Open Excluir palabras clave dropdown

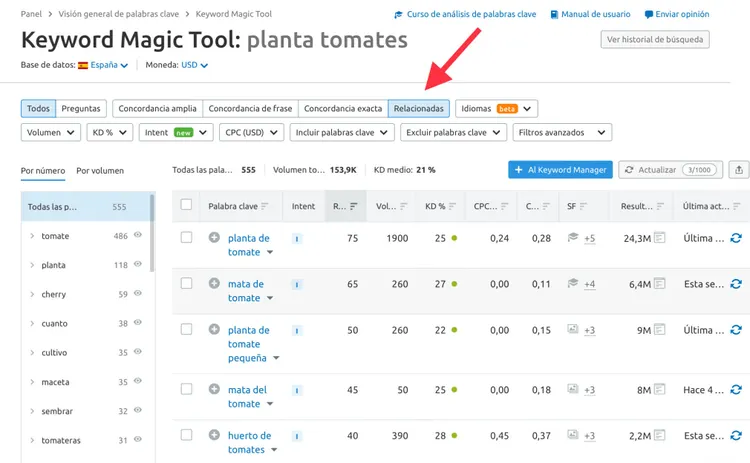click(453, 132)
